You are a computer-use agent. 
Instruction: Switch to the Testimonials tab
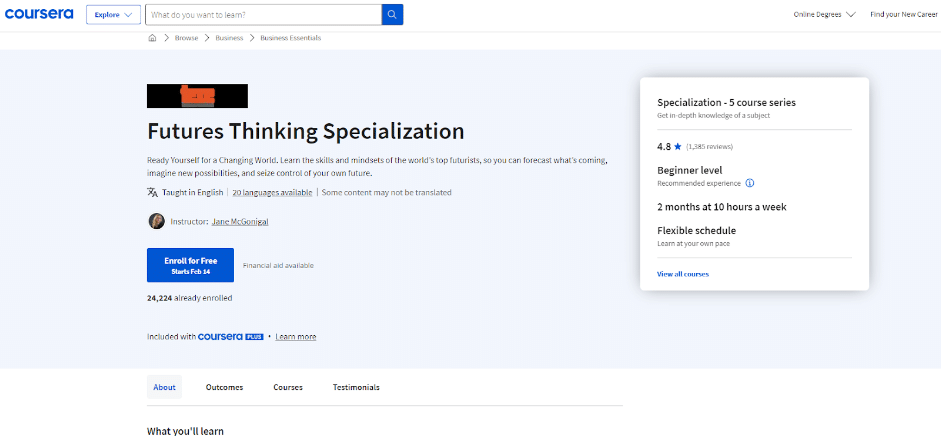(x=356, y=387)
